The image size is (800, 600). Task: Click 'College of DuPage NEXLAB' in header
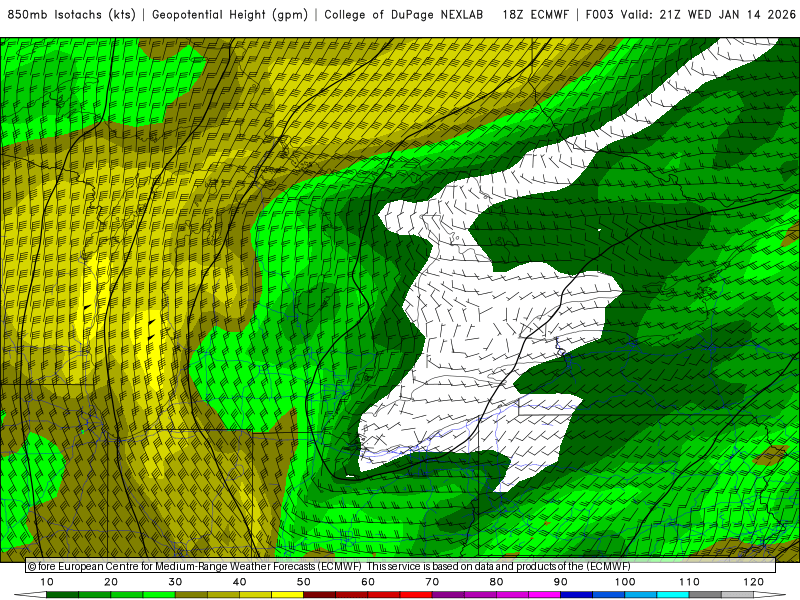pyautogui.click(x=404, y=15)
